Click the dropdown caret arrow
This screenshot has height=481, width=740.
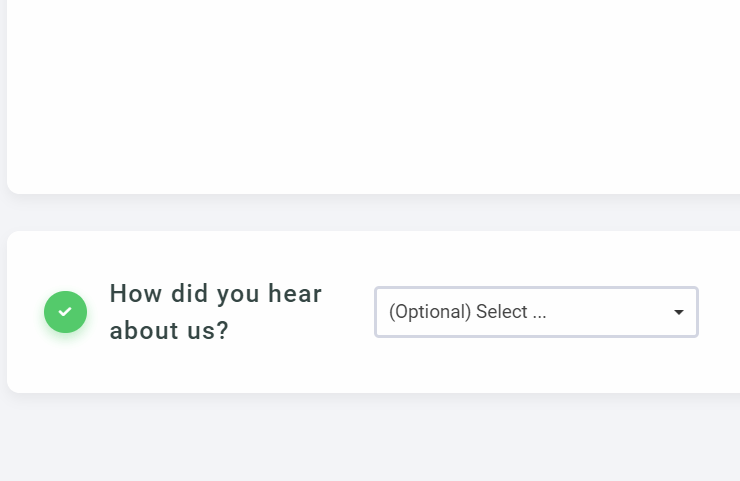(679, 312)
